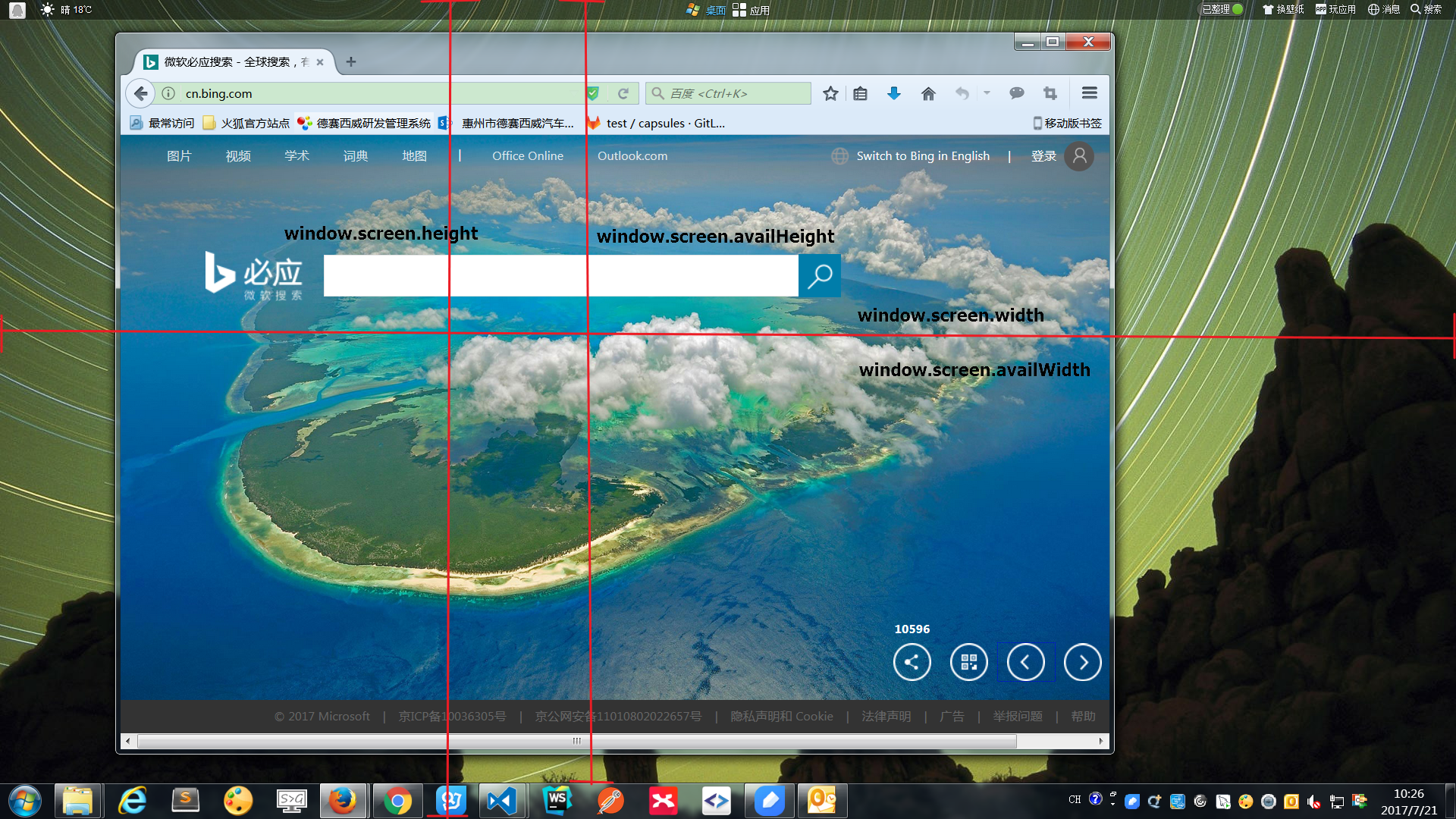Open the QR code icon on Bing

pos(968,662)
